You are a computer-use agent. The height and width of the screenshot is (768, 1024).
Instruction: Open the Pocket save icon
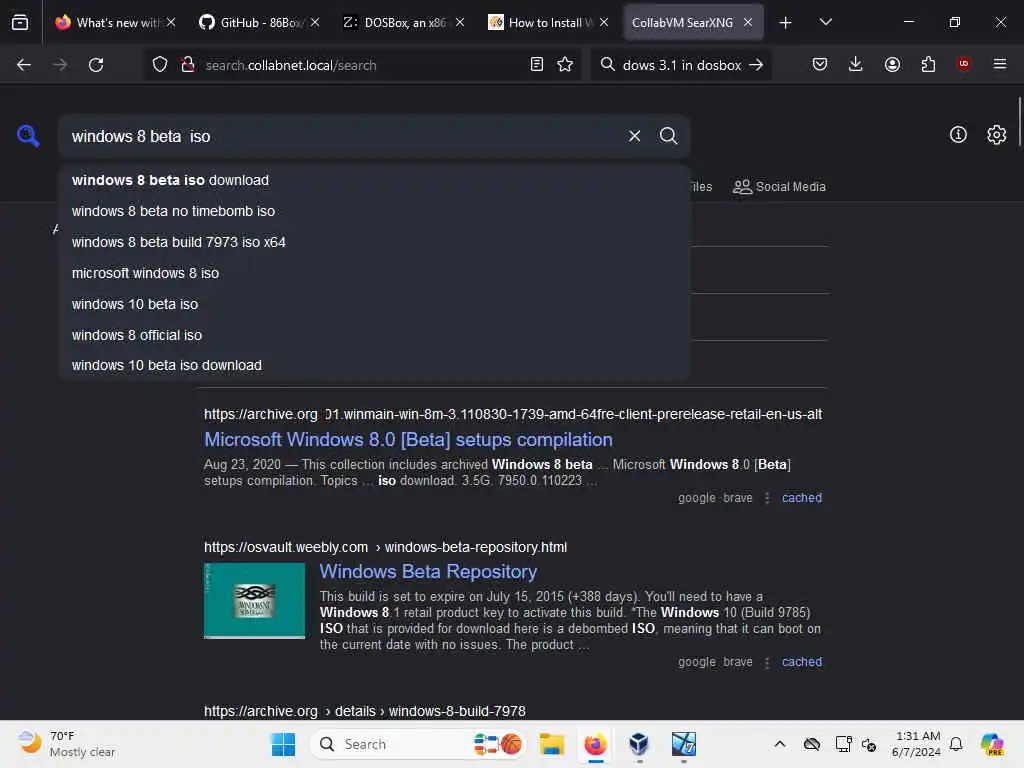pos(820,64)
